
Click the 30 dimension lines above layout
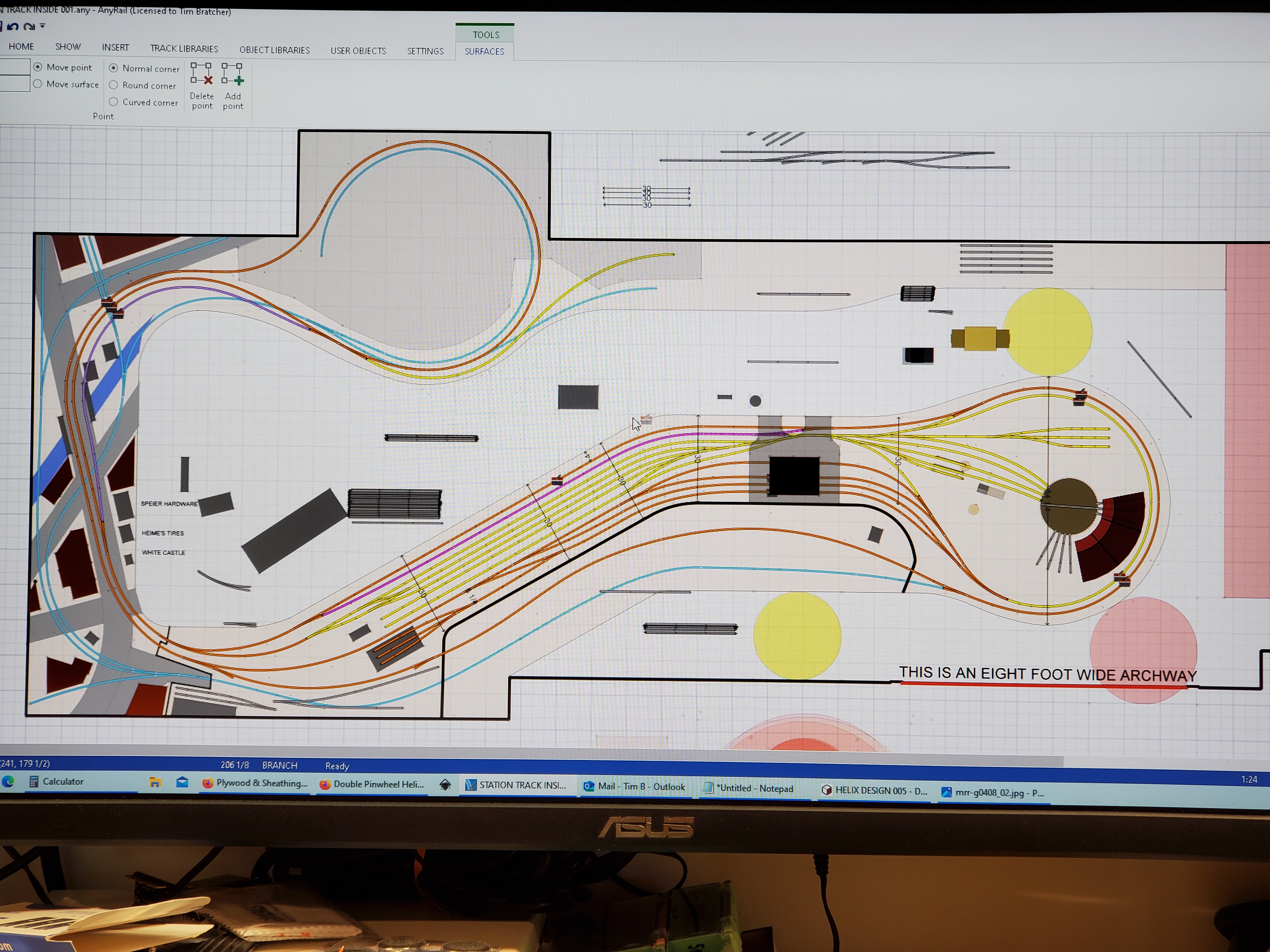point(646,197)
